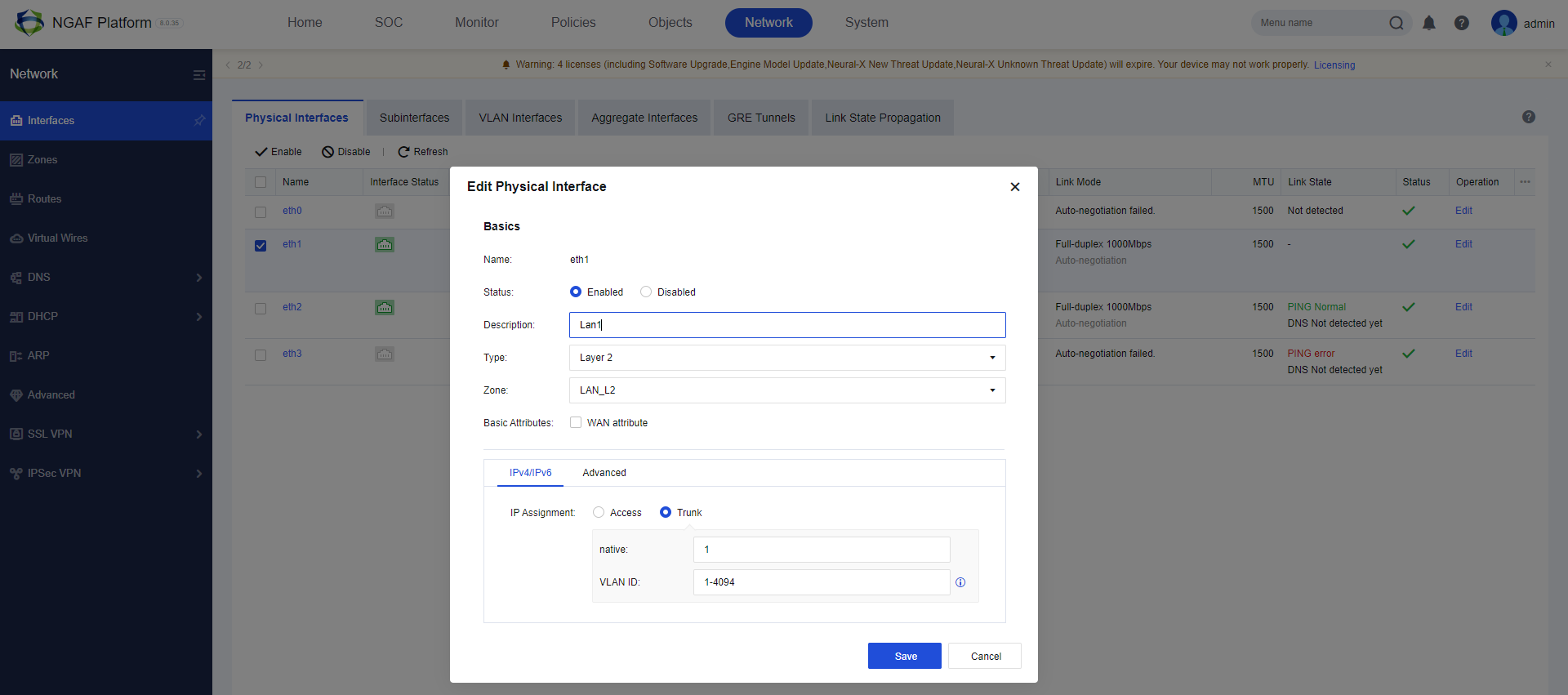Open the Licensing link in warning banner
Viewport: 1568px width, 695px height.
pyautogui.click(x=1334, y=65)
